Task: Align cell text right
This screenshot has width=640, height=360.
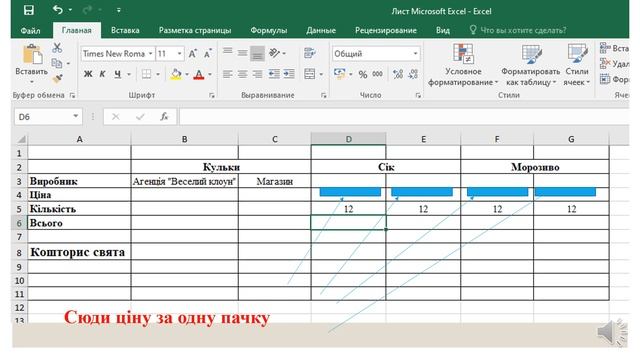Action: (x=258, y=74)
